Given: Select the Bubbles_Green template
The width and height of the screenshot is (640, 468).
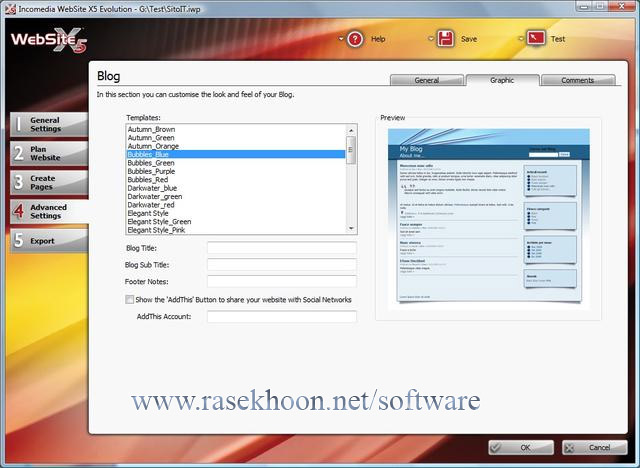Looking at the screenshot, I should (x=236, y=163).
